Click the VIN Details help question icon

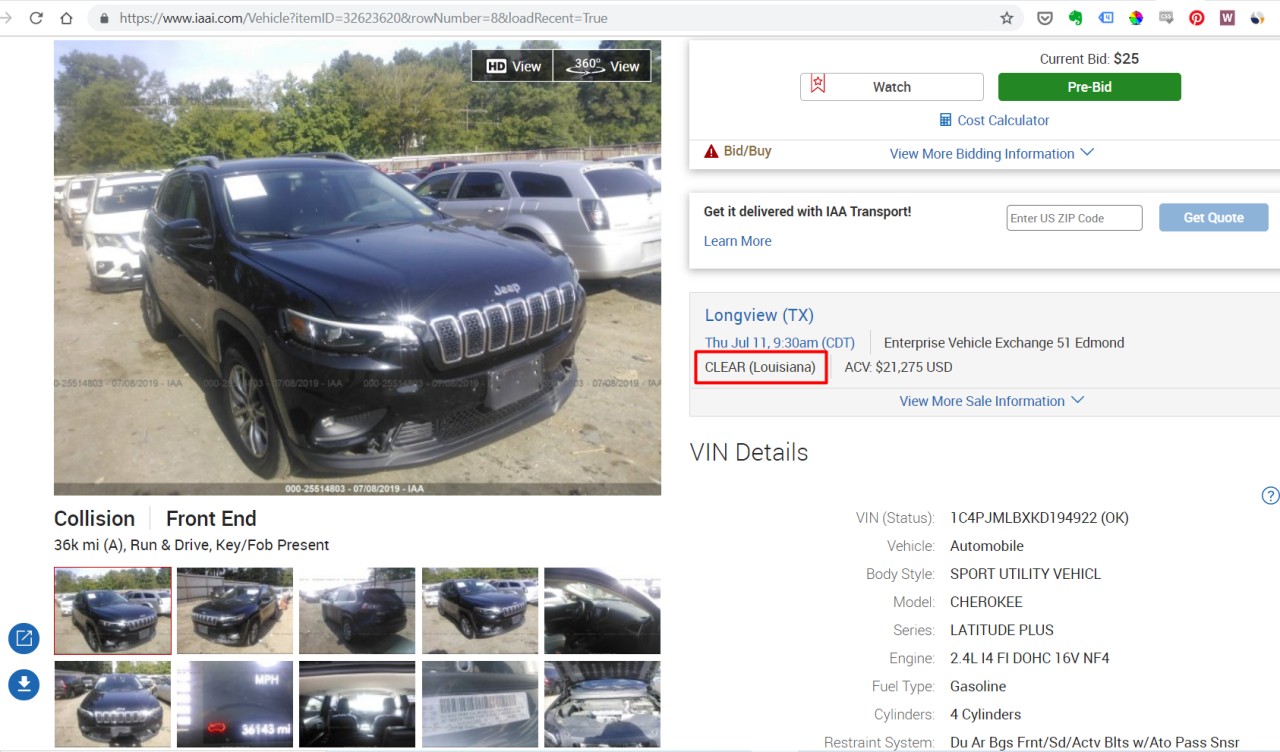[1270, 495]
